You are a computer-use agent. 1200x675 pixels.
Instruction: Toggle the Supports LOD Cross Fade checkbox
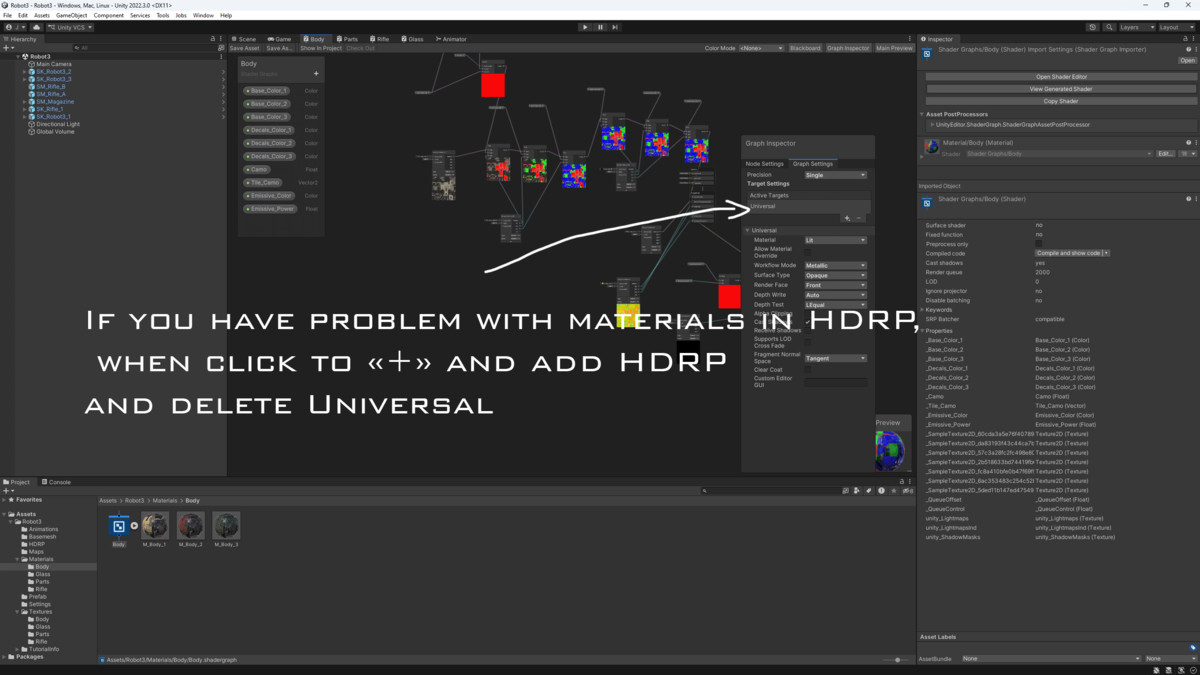pos(808,342)
